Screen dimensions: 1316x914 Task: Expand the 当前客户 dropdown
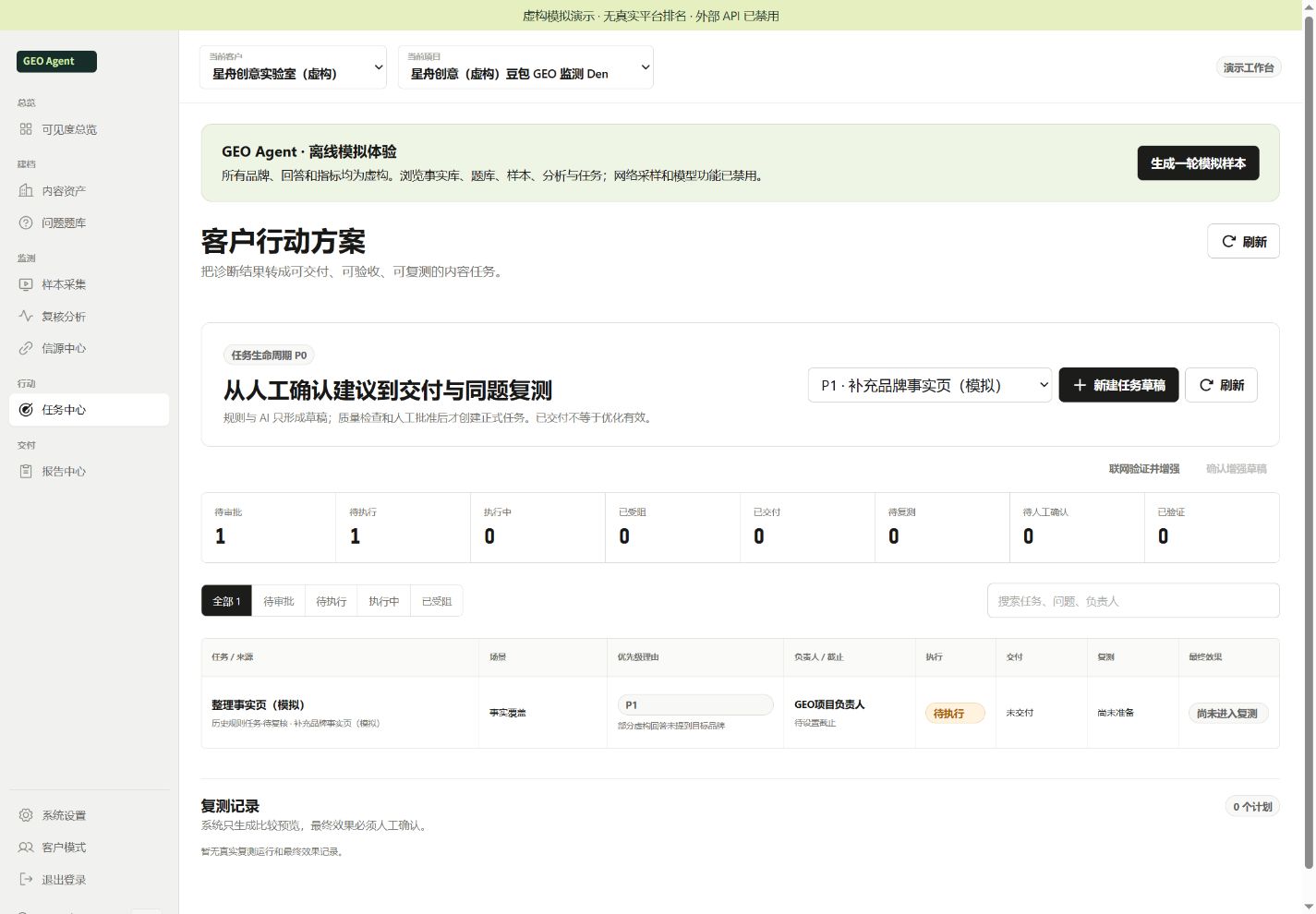(293, 67)
